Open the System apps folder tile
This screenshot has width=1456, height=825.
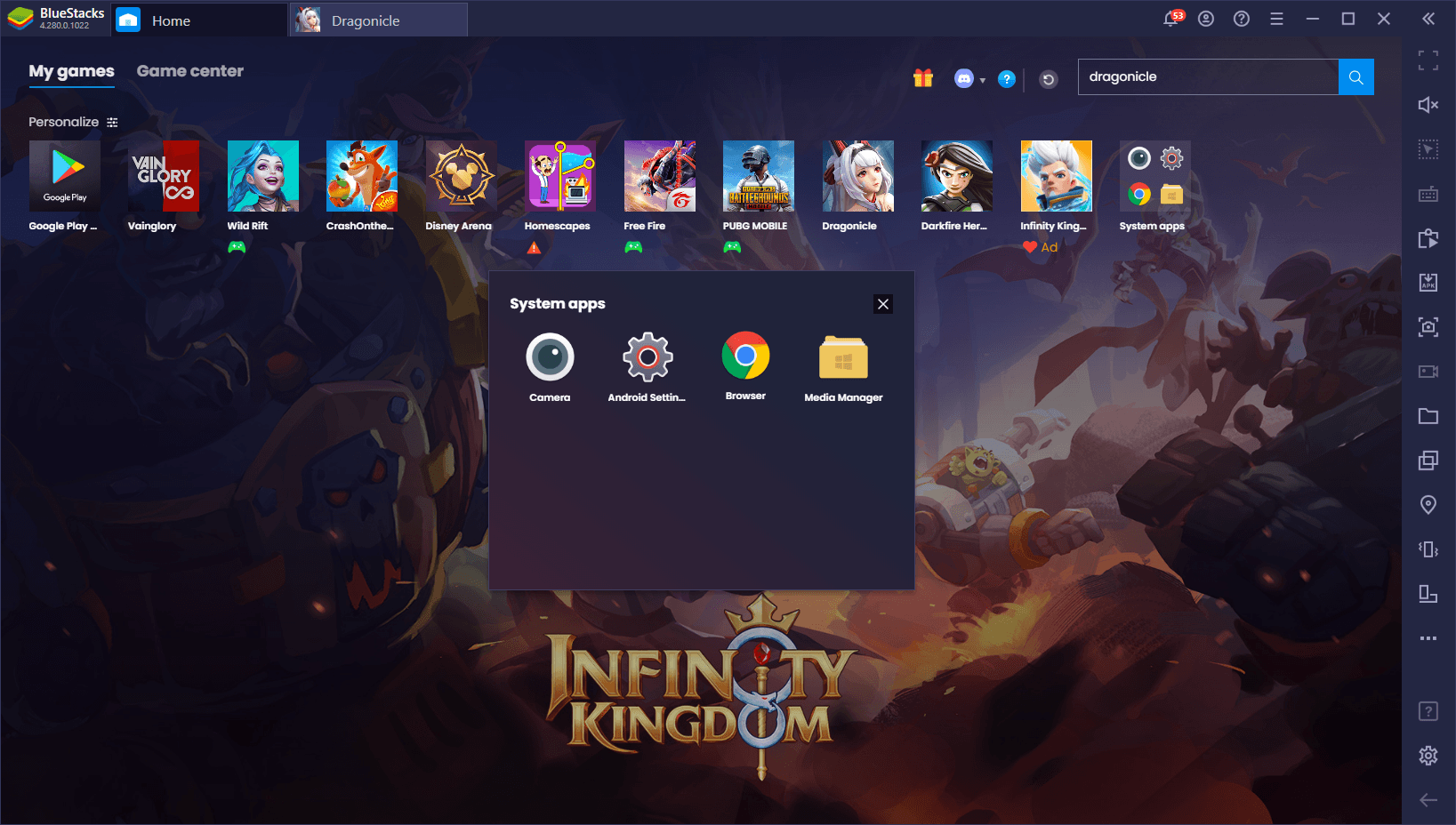pyautogui.click(x=1155, y=176)
